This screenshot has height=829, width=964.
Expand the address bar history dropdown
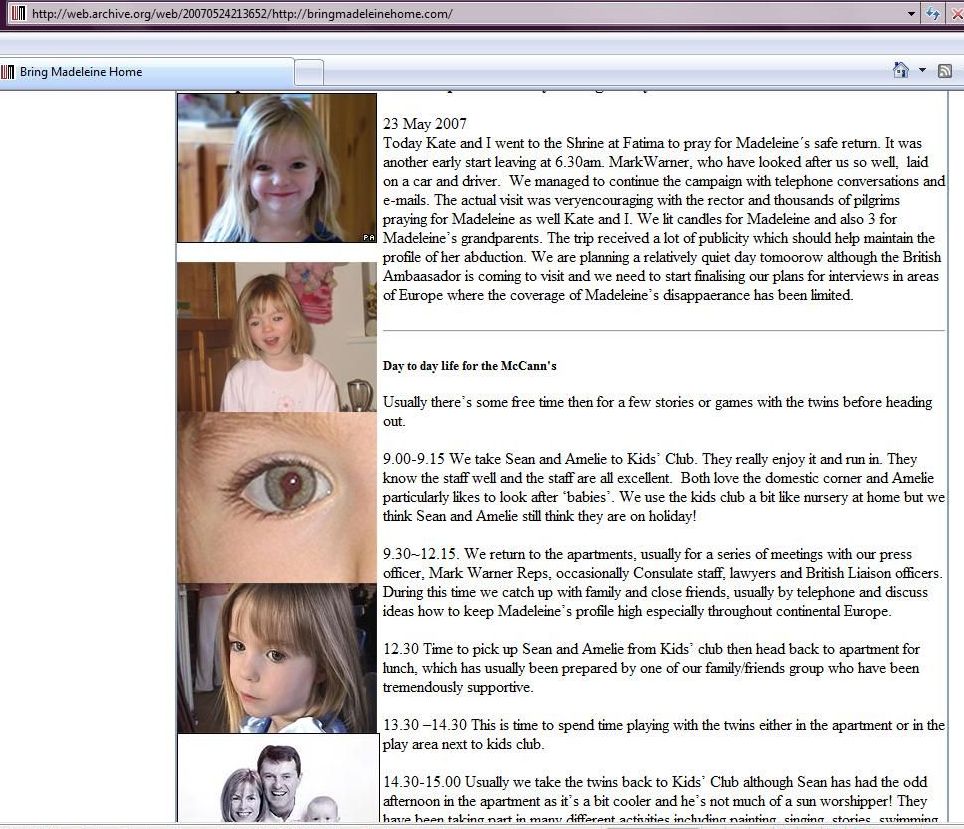point(911,14)
